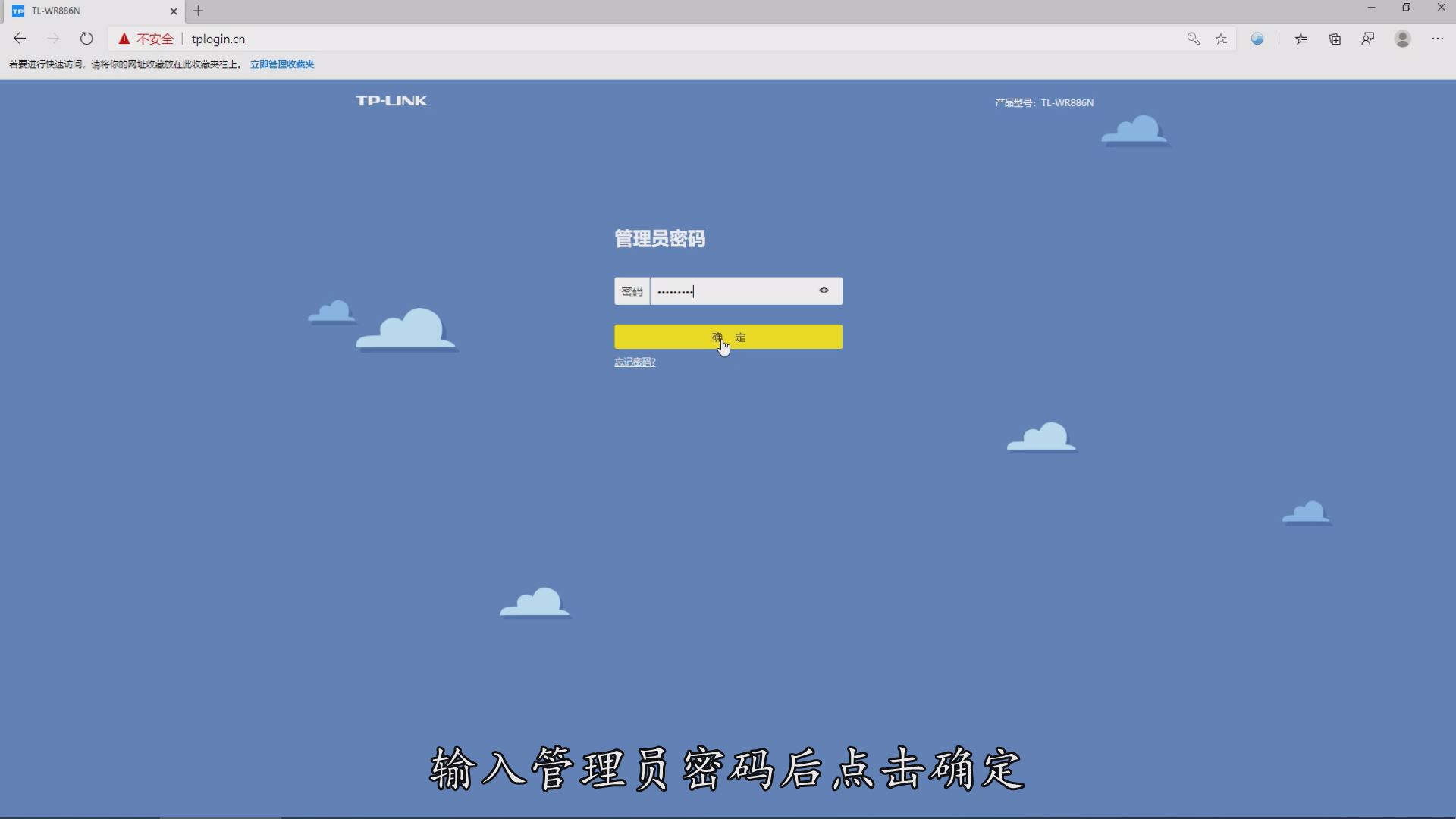Show the password using the eye toggle
This screenshot has height=819, width=1456.
click(824, 290)
